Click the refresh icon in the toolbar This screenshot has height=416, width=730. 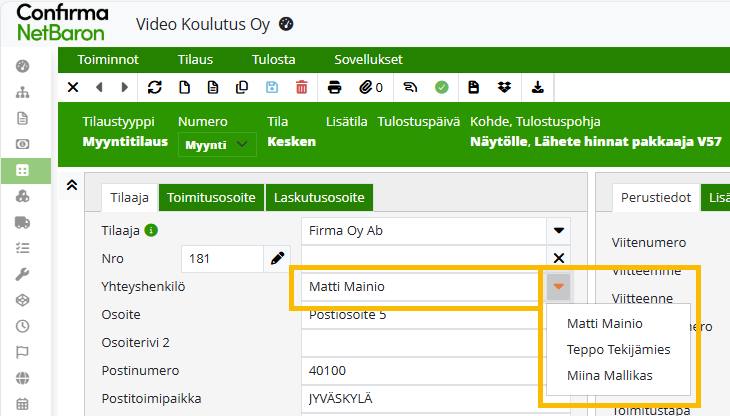(x=155, y=87)
